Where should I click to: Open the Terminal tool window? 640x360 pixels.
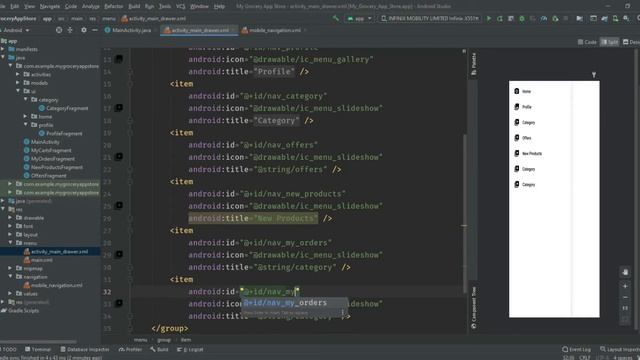[x=38, y=349]
